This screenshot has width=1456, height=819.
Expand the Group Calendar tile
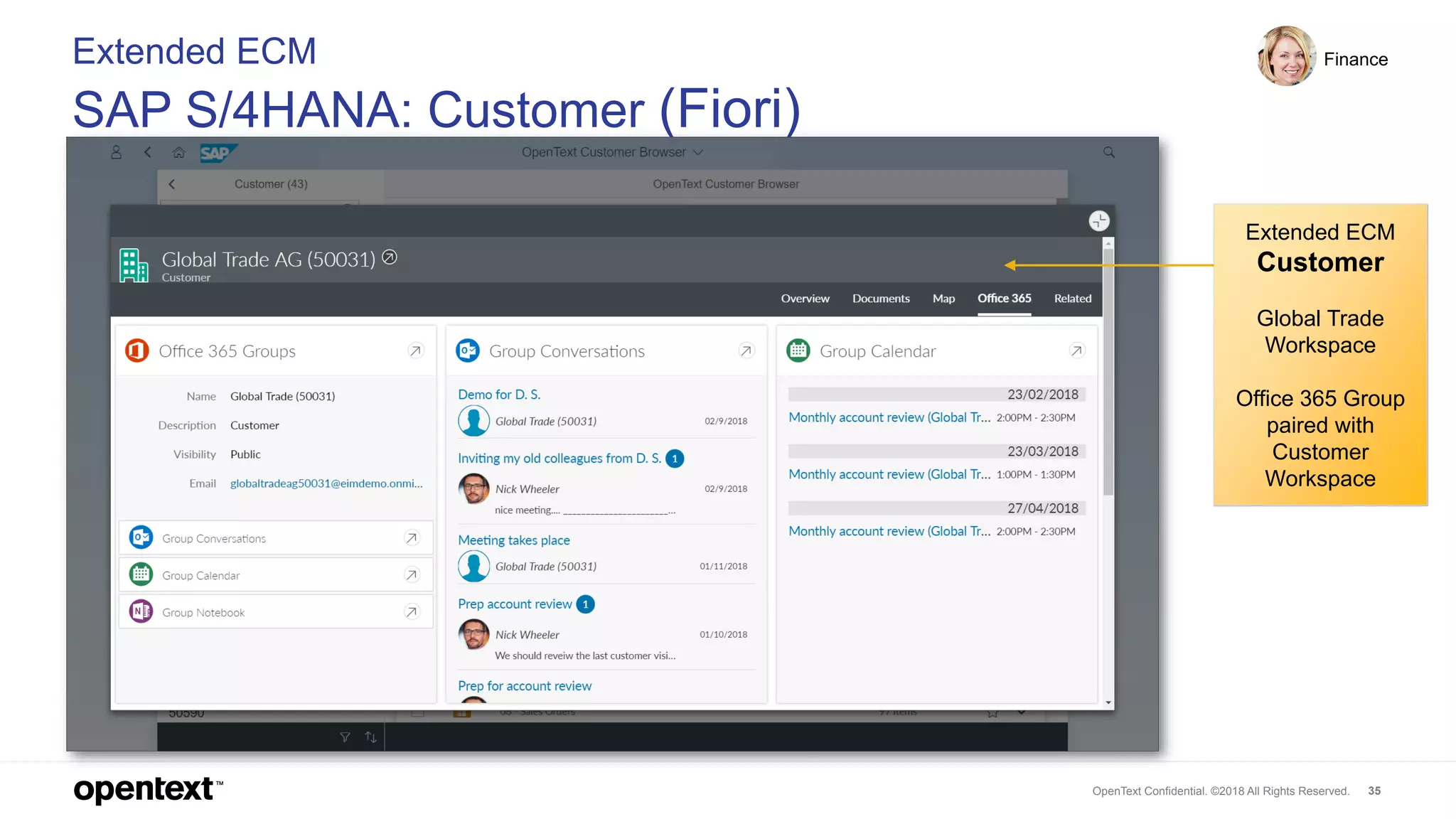(x=1076, y=350)
